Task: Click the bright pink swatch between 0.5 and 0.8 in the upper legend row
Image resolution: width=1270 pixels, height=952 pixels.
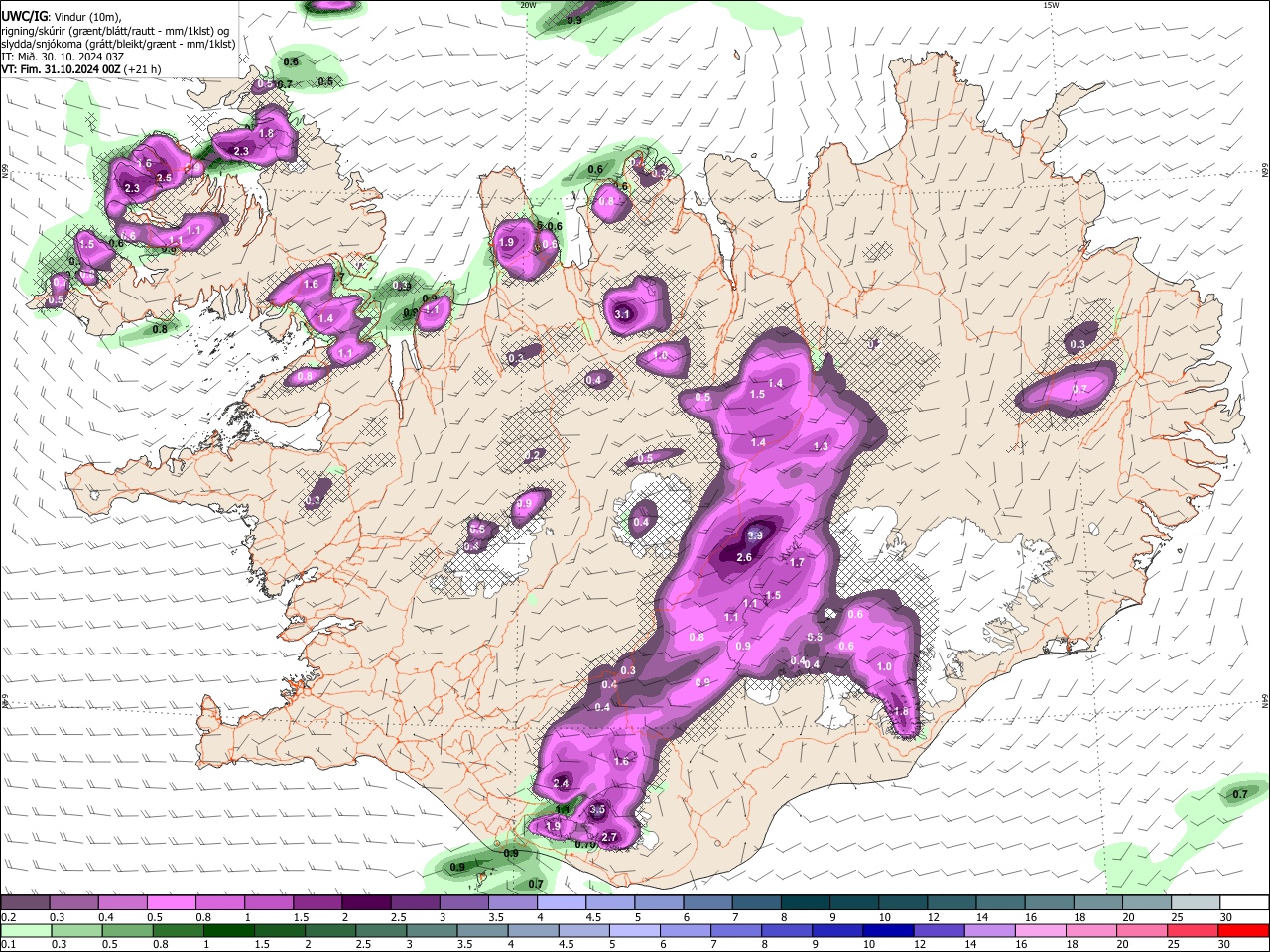Action: click(x=171, y=902)
